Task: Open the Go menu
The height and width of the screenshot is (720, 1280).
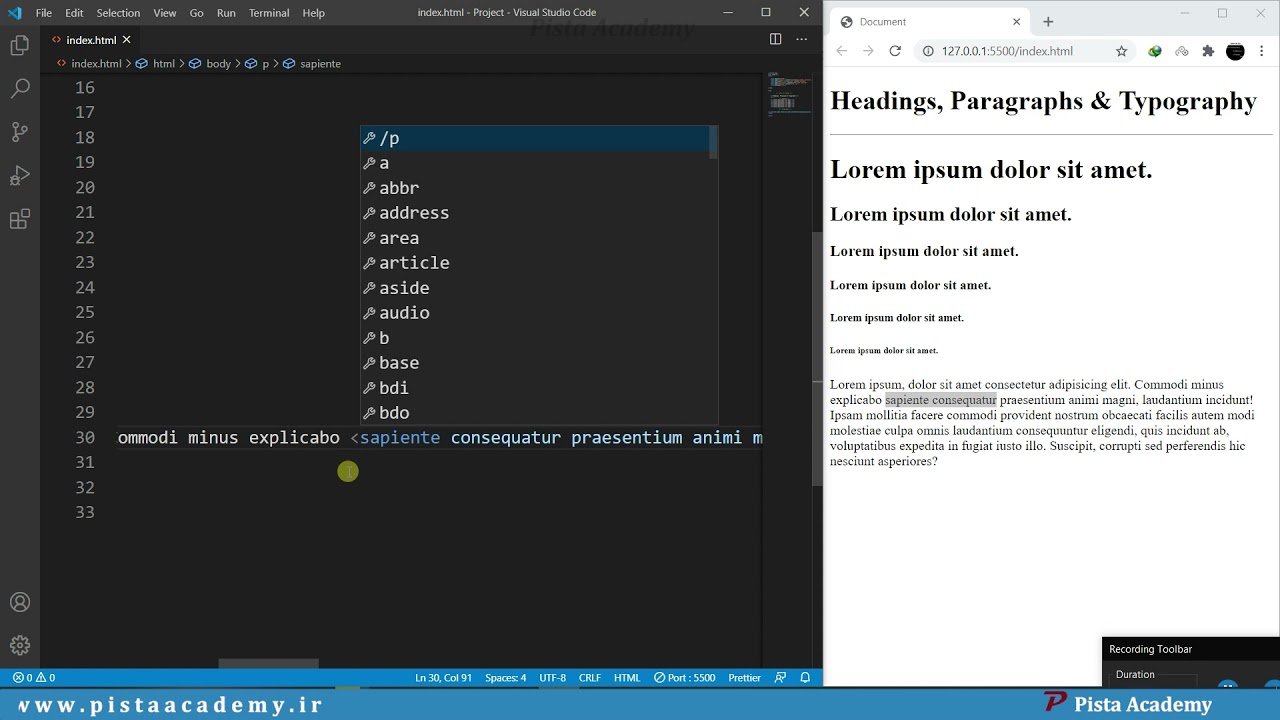Action: pos(196,13)
